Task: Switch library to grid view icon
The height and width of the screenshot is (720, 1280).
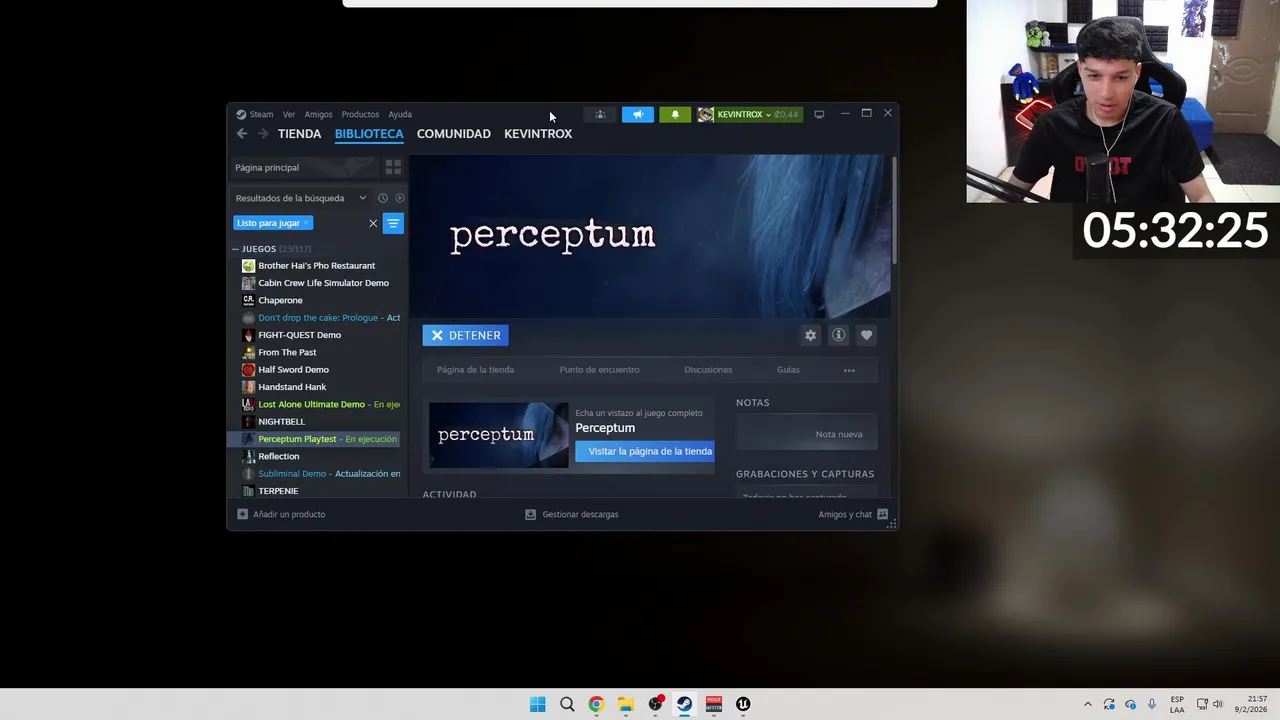Action: (393, 167)
